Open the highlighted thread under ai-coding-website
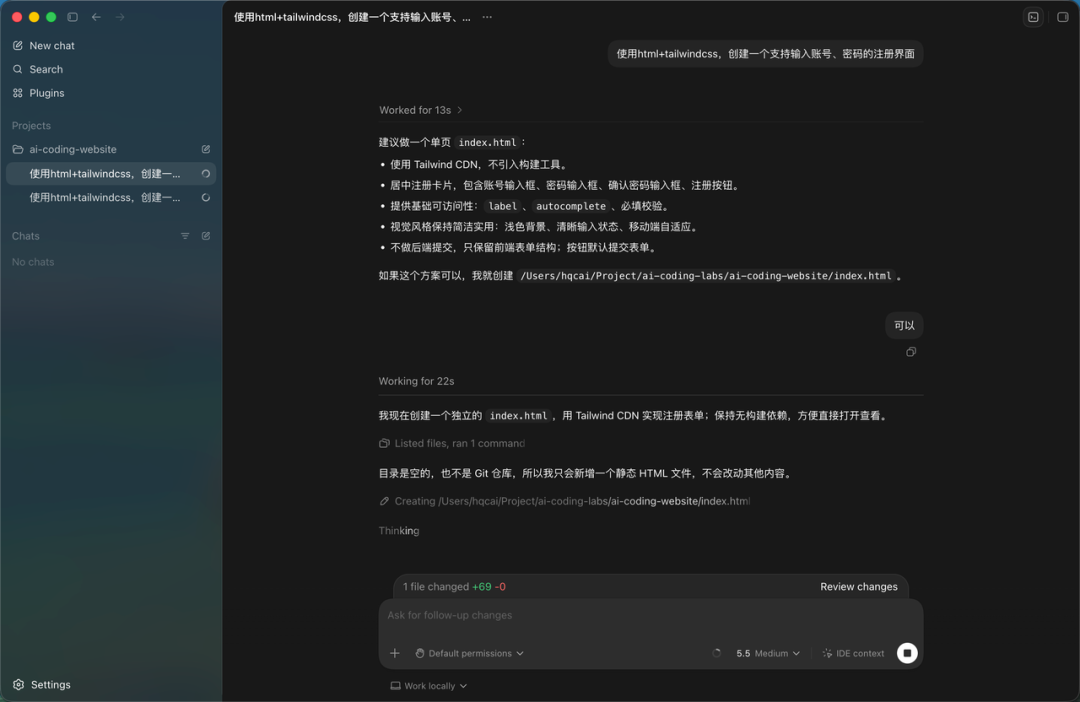This screenshot has height=702, width=1080. (111, 174)
